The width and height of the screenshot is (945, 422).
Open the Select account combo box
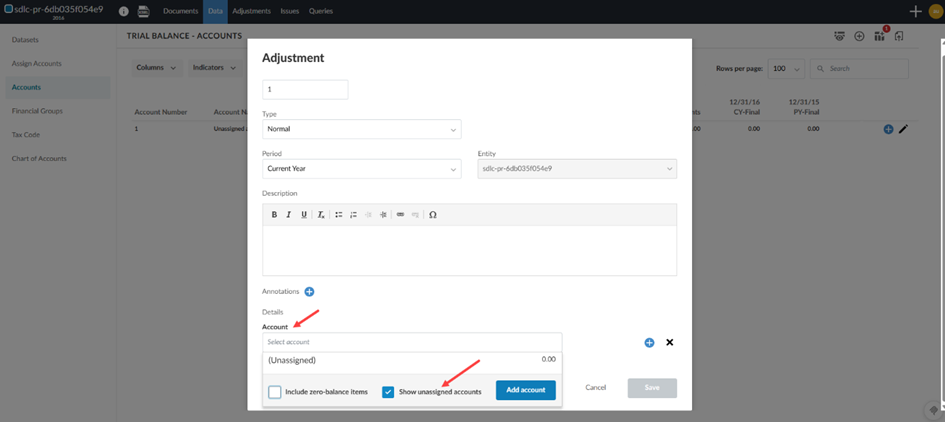411,342
